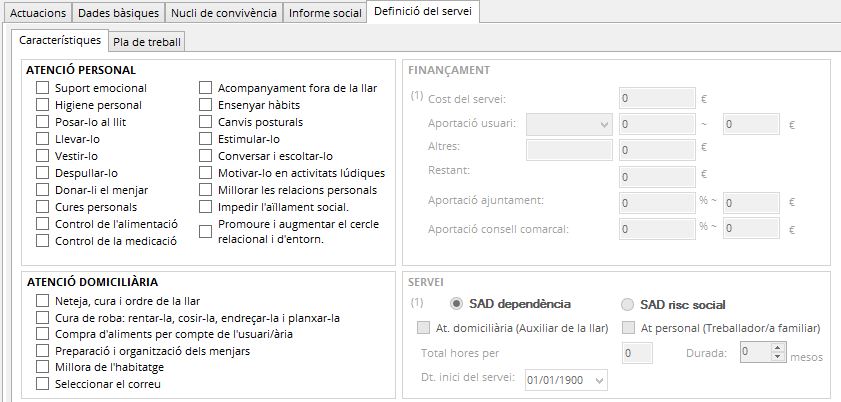Increase Durada mesos with up arrow

(779, 347)
